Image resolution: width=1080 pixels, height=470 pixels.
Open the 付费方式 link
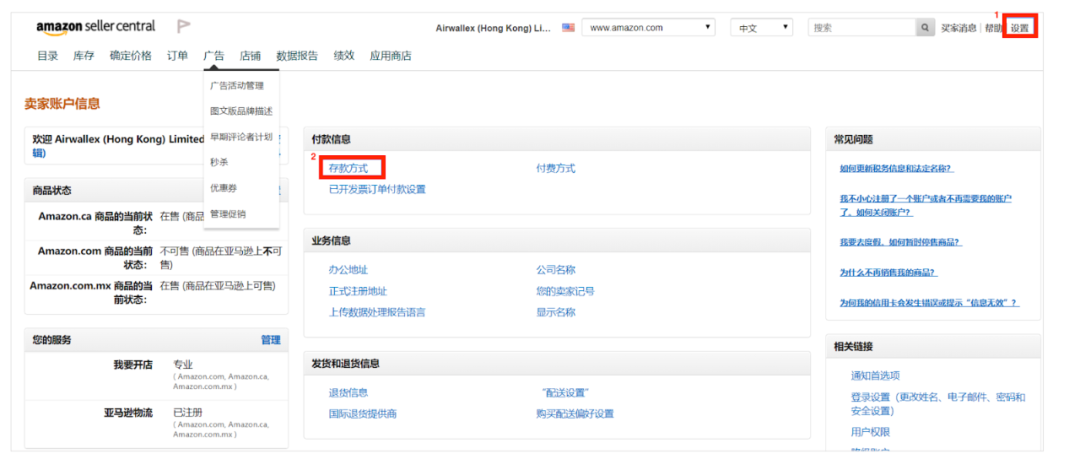click(x=555, y=168)
